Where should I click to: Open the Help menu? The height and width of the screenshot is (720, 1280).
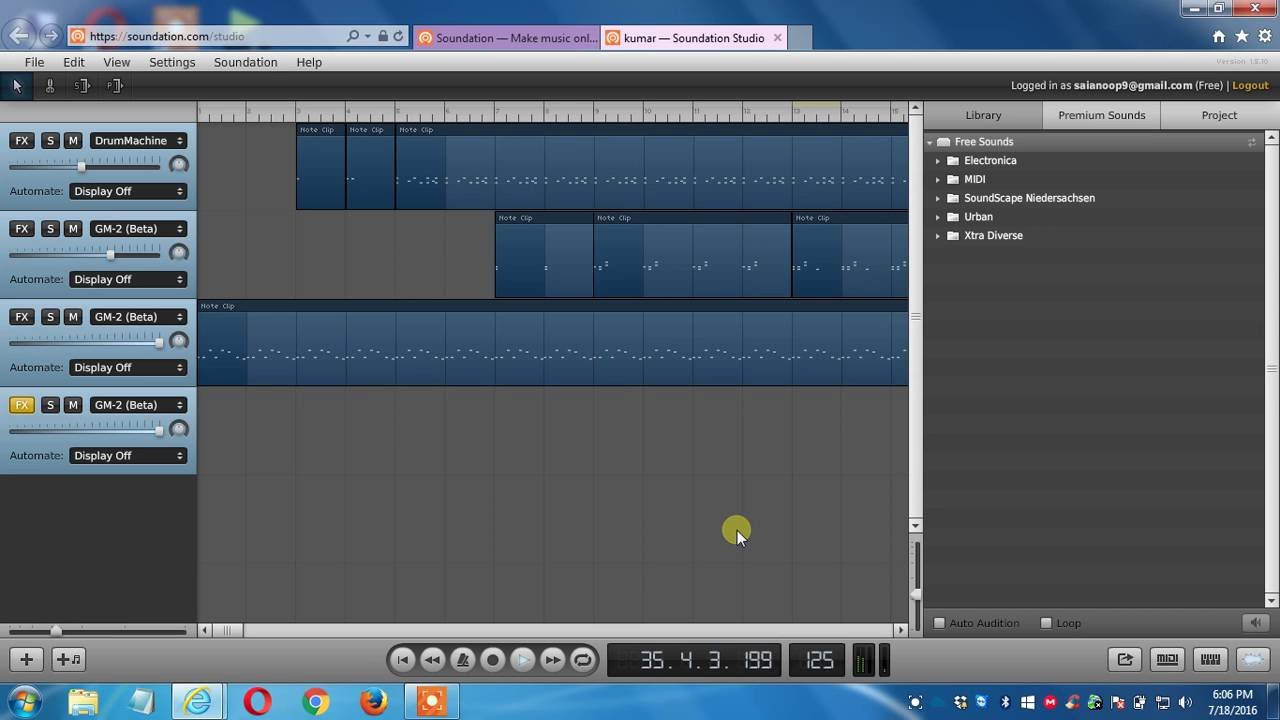pyautogui.click(x=309, y=62)
